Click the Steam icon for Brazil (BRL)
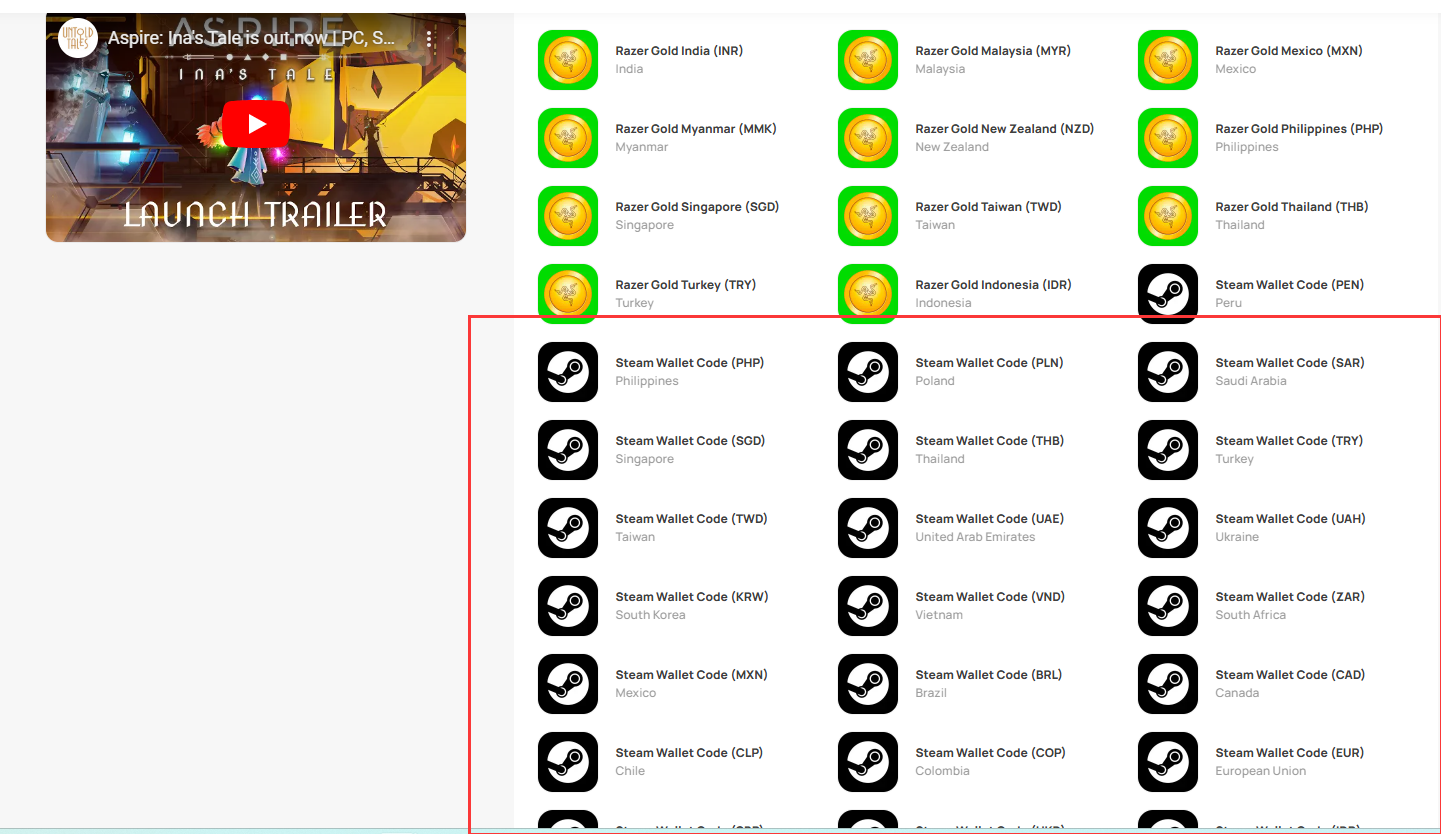1441x834 pixels. pos(868,684)
